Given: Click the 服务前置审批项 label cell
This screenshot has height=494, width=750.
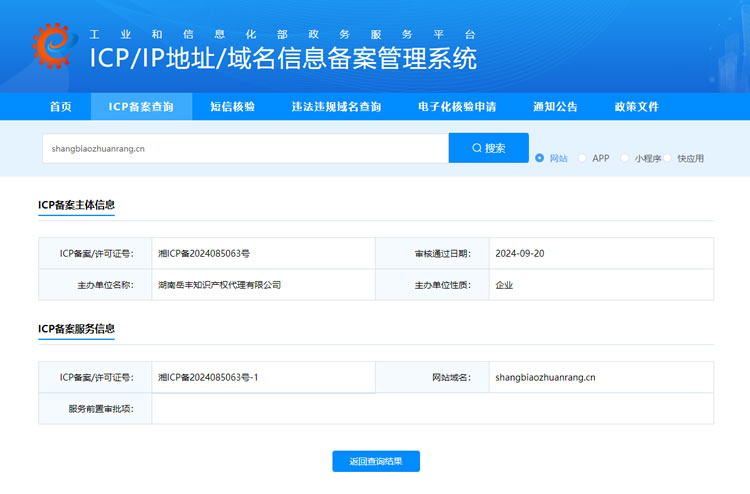Looking at the screenshot, I should pyautogui.click(x=95, y=409).
